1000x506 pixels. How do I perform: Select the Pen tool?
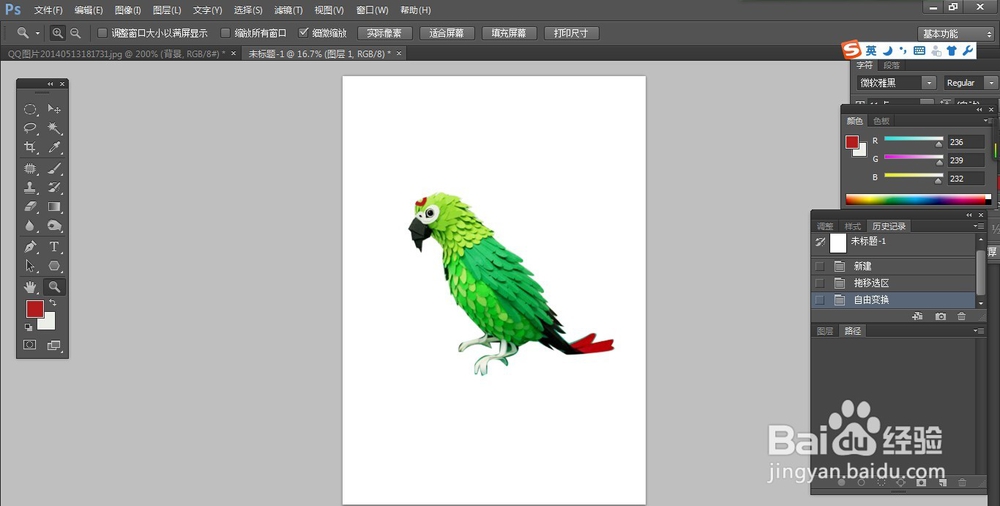30,246
